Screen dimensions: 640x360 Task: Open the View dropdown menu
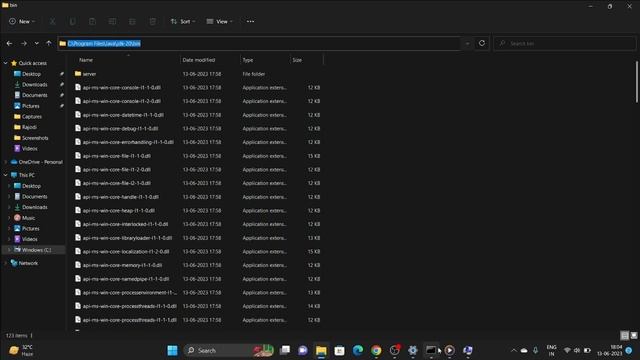click(x=220, y=21)
